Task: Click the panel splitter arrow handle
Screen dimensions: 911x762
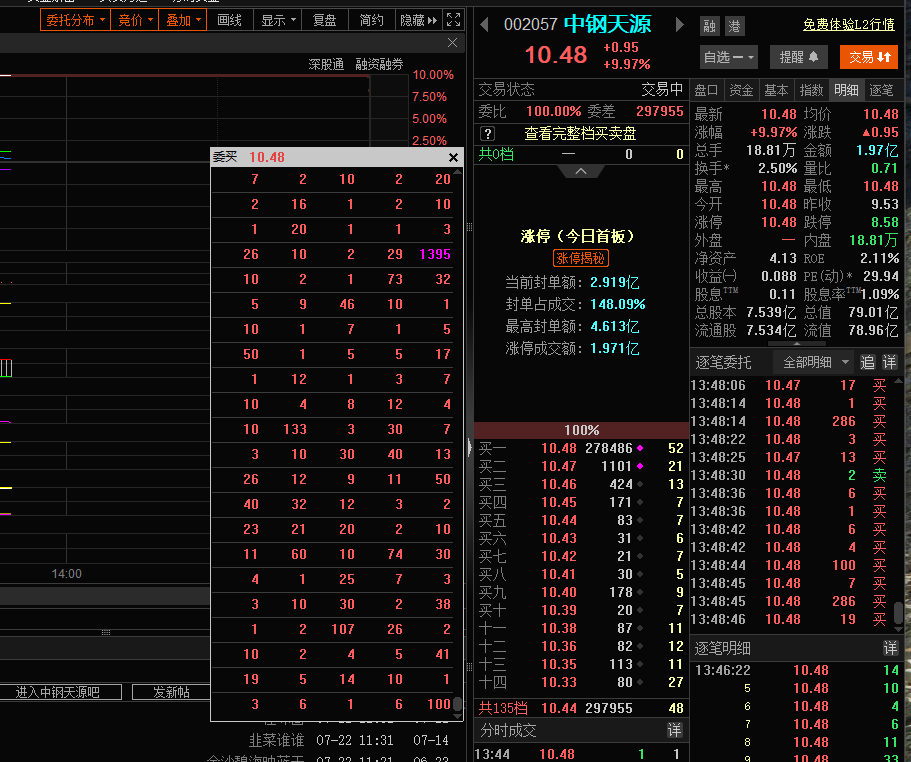Action: [x=469, y=447]
